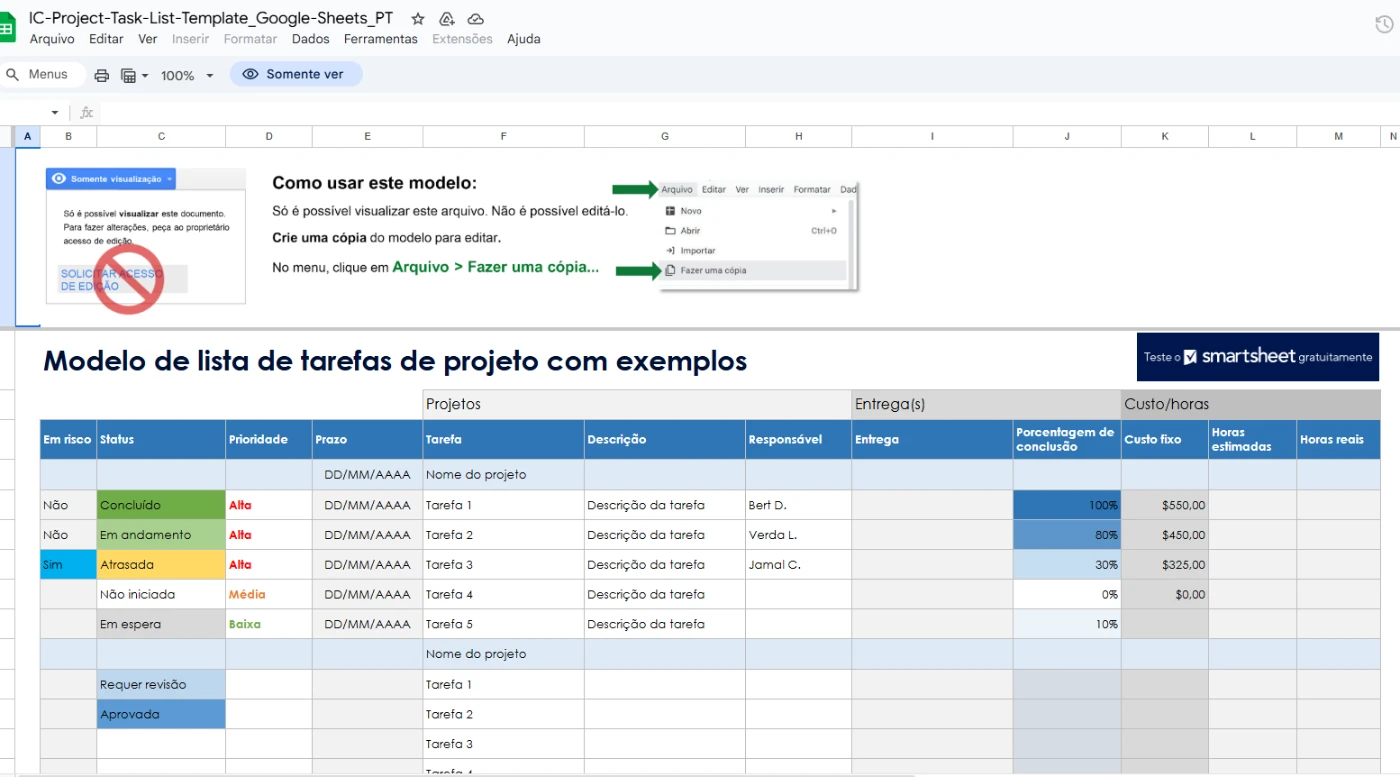This screenshot has width=1400, height=777.
Task: Open the Arquivo menu
Action: point(52,39)
